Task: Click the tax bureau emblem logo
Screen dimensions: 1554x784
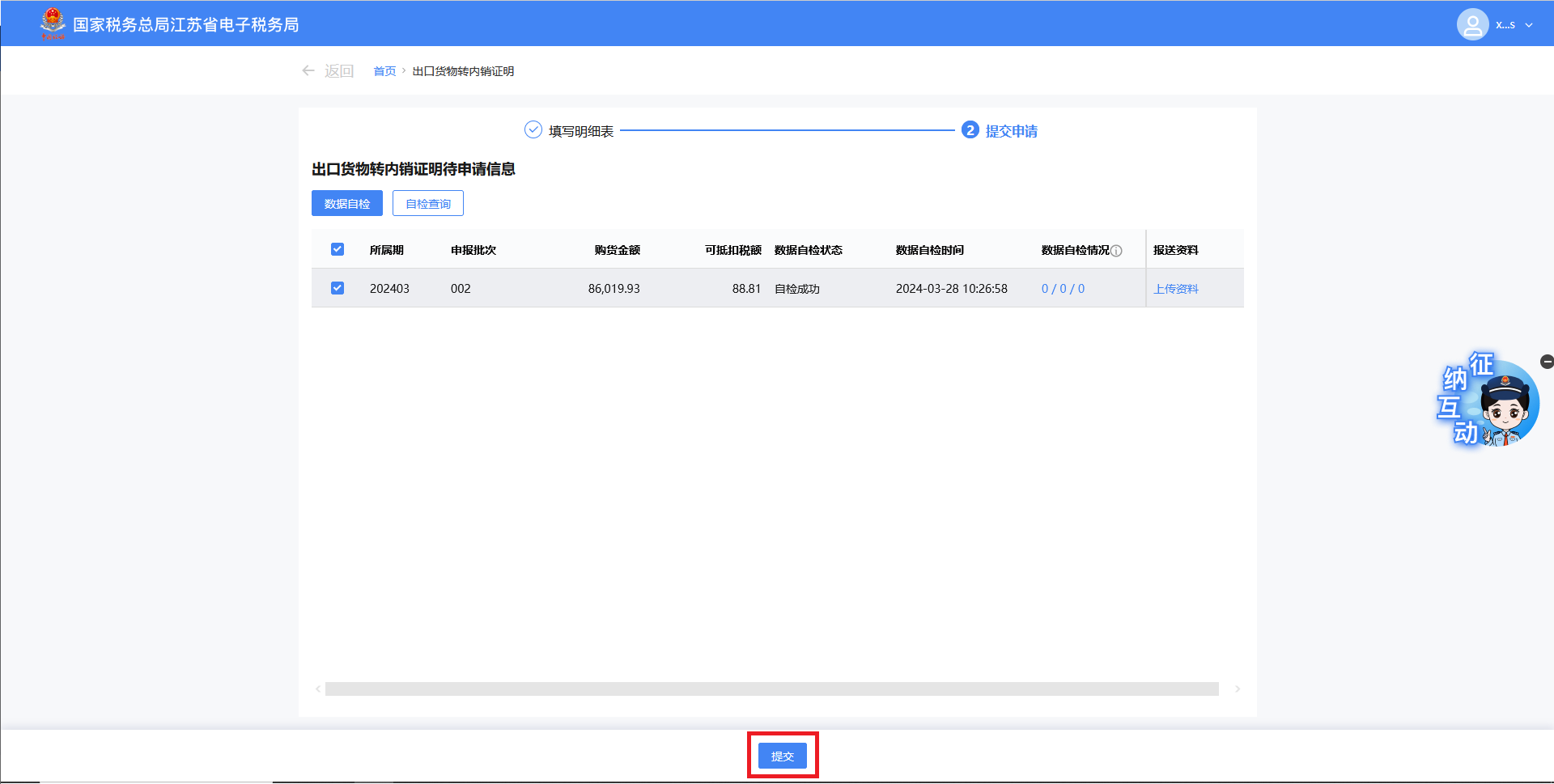Action: point(53,23)
